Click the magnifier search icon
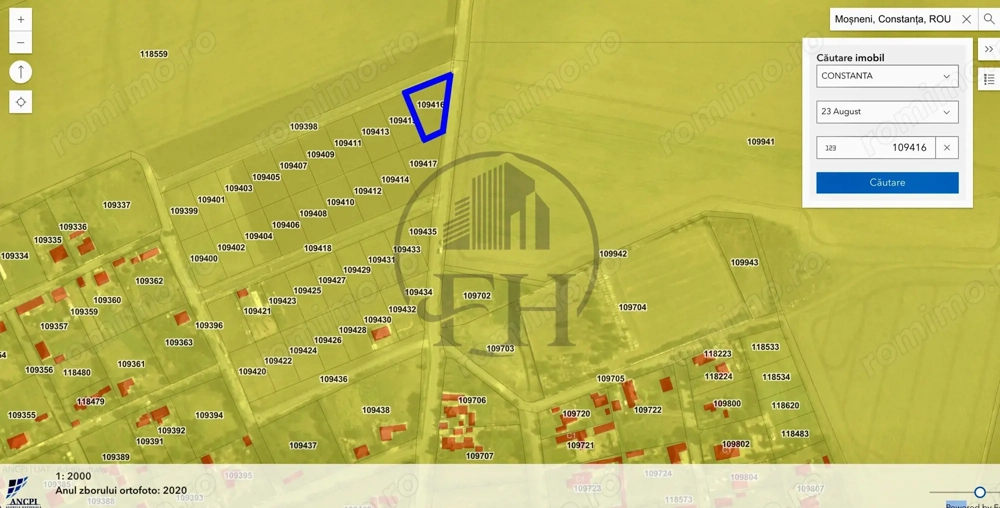The height and width of the screenshot is (508, 1000). click(988, 19)
